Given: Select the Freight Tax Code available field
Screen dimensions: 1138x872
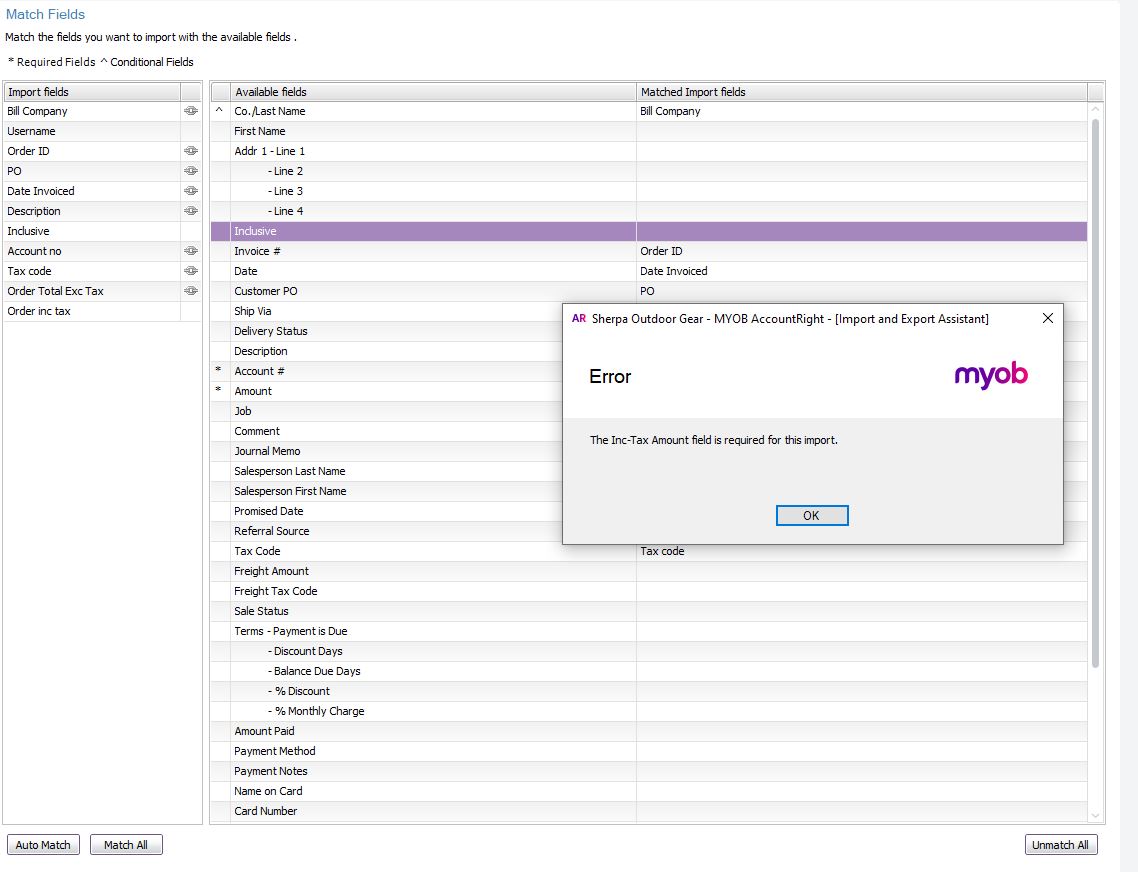Looking at the screenshot, I should pyautogui.click(x=433, y=591).
